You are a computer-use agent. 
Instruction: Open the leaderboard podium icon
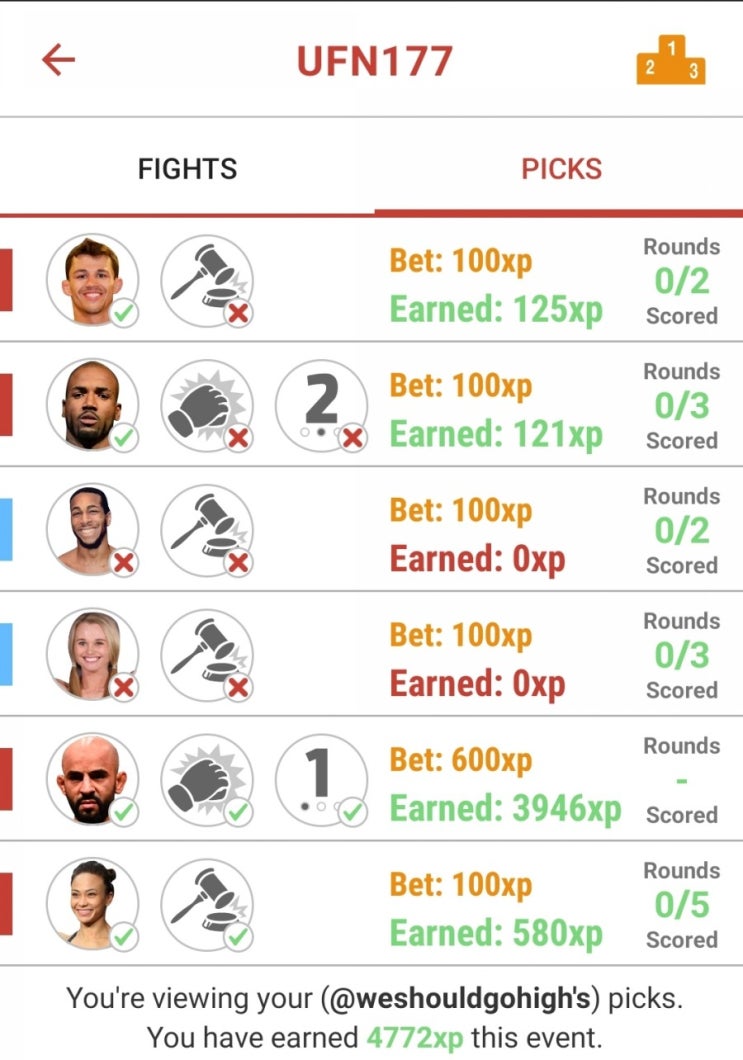[x=671, y=60]
